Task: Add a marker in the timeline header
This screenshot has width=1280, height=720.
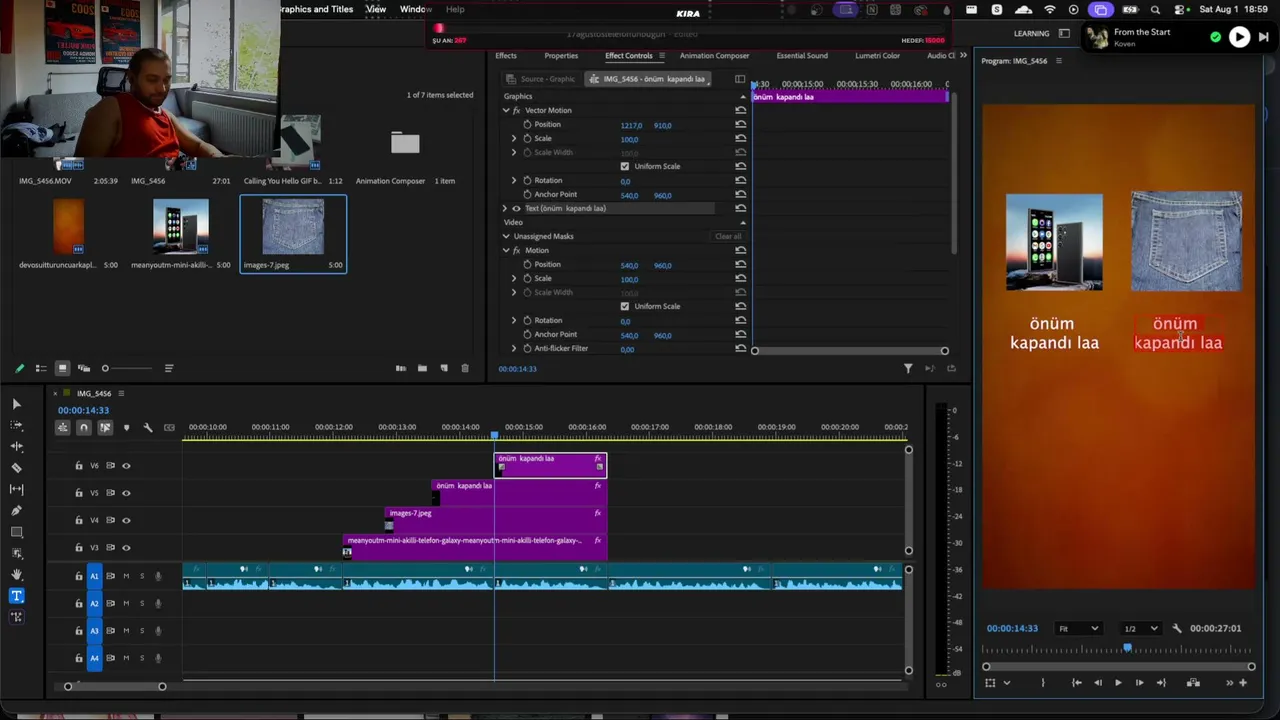Action: click(126, 428)
